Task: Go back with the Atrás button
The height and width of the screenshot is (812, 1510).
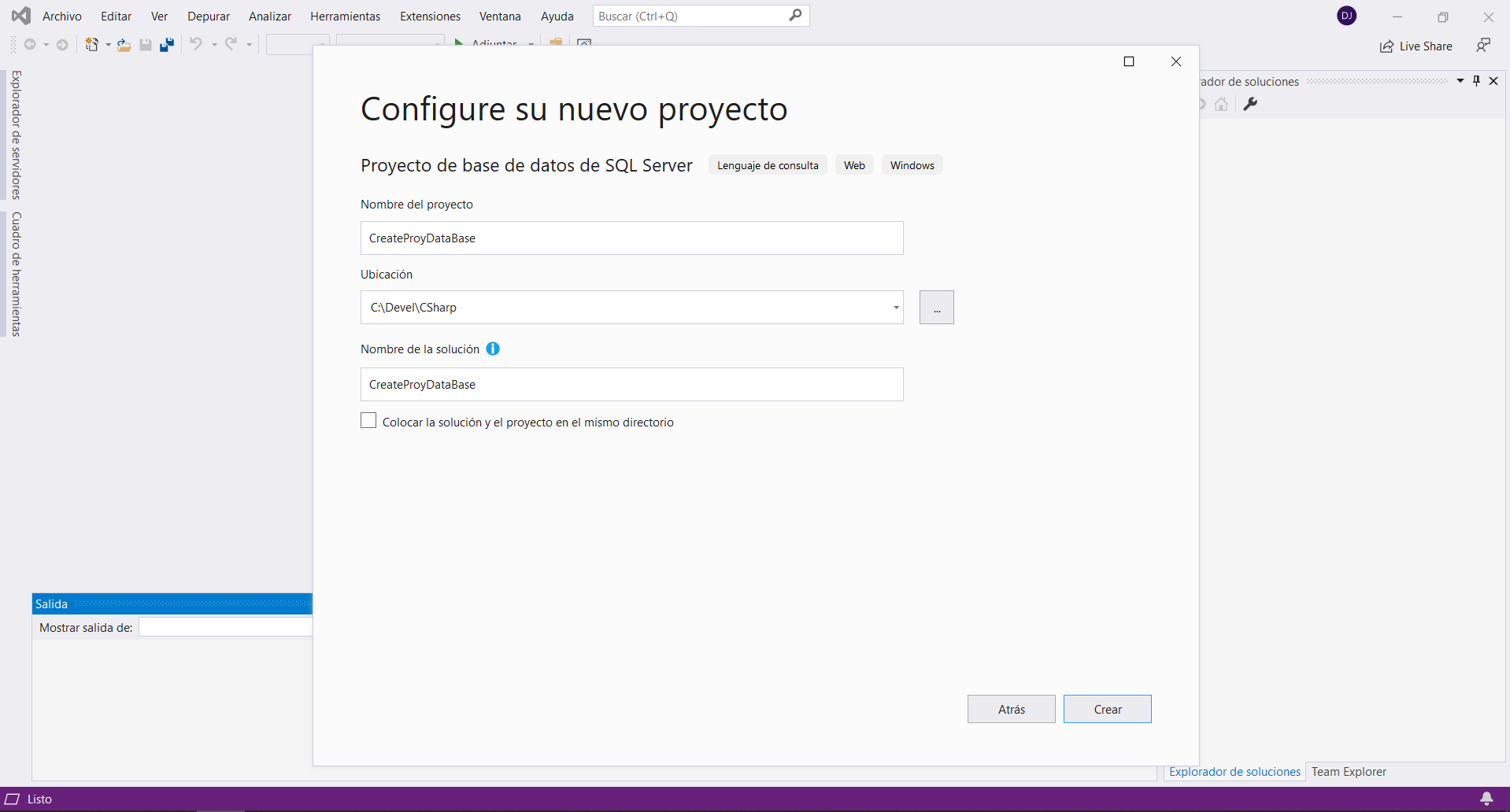Action: click(x=1011, y=709)
